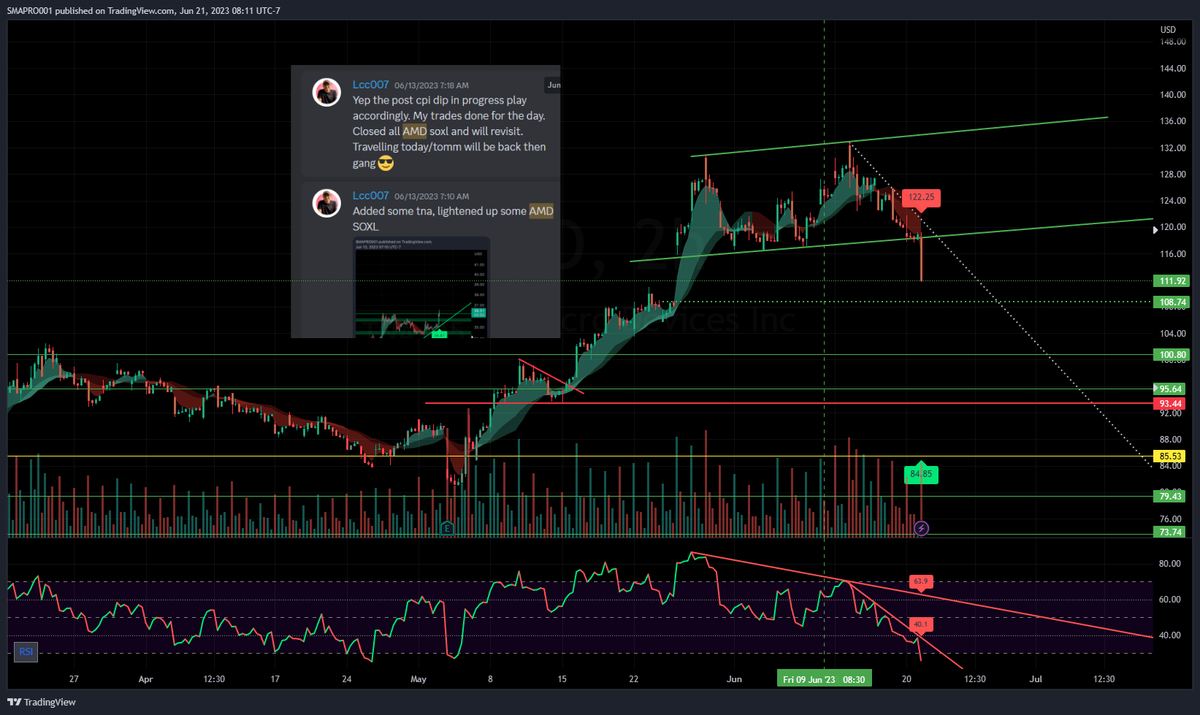Click the 111.92 price axis label
The width and height of the screenshot is (1200, 715).
point(1172,281)
